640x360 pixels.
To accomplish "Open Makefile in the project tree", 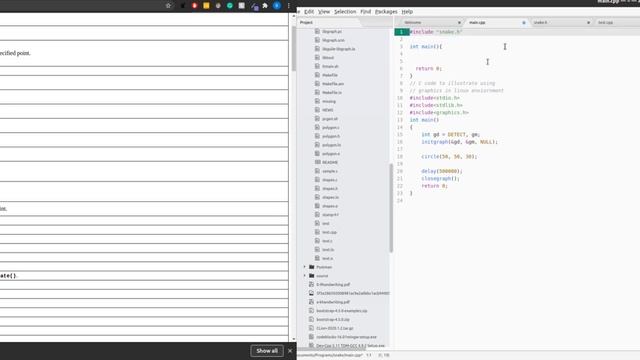I will pos(330,75).
